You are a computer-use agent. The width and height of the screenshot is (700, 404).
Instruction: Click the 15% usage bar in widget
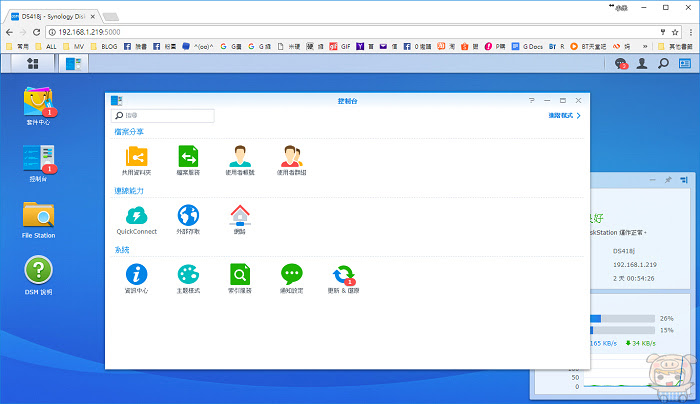[622, 330]
